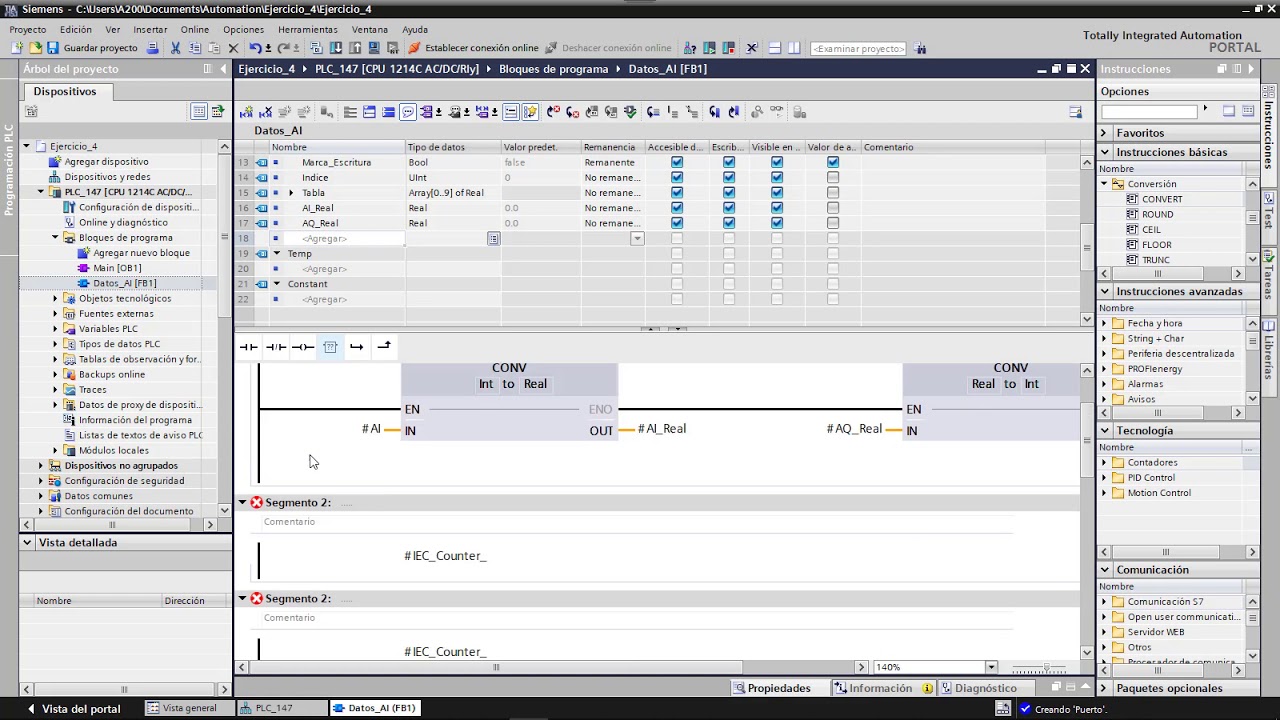Viewport: 1280px width, 720px height.
Task: Open the Proyecto menu
Action: tap(28, 29)
